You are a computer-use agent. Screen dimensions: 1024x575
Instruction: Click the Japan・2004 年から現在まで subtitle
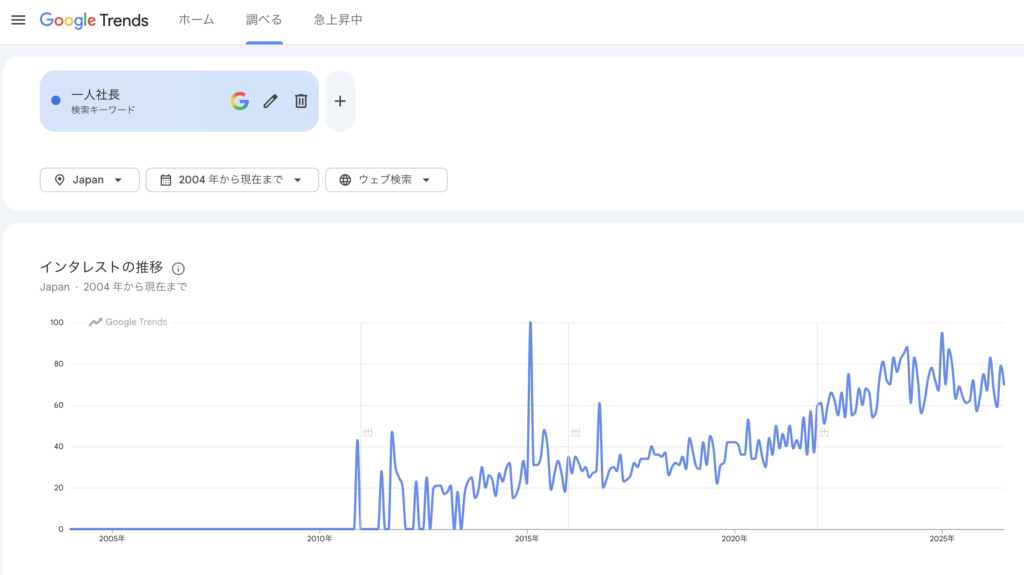(114, 287)
